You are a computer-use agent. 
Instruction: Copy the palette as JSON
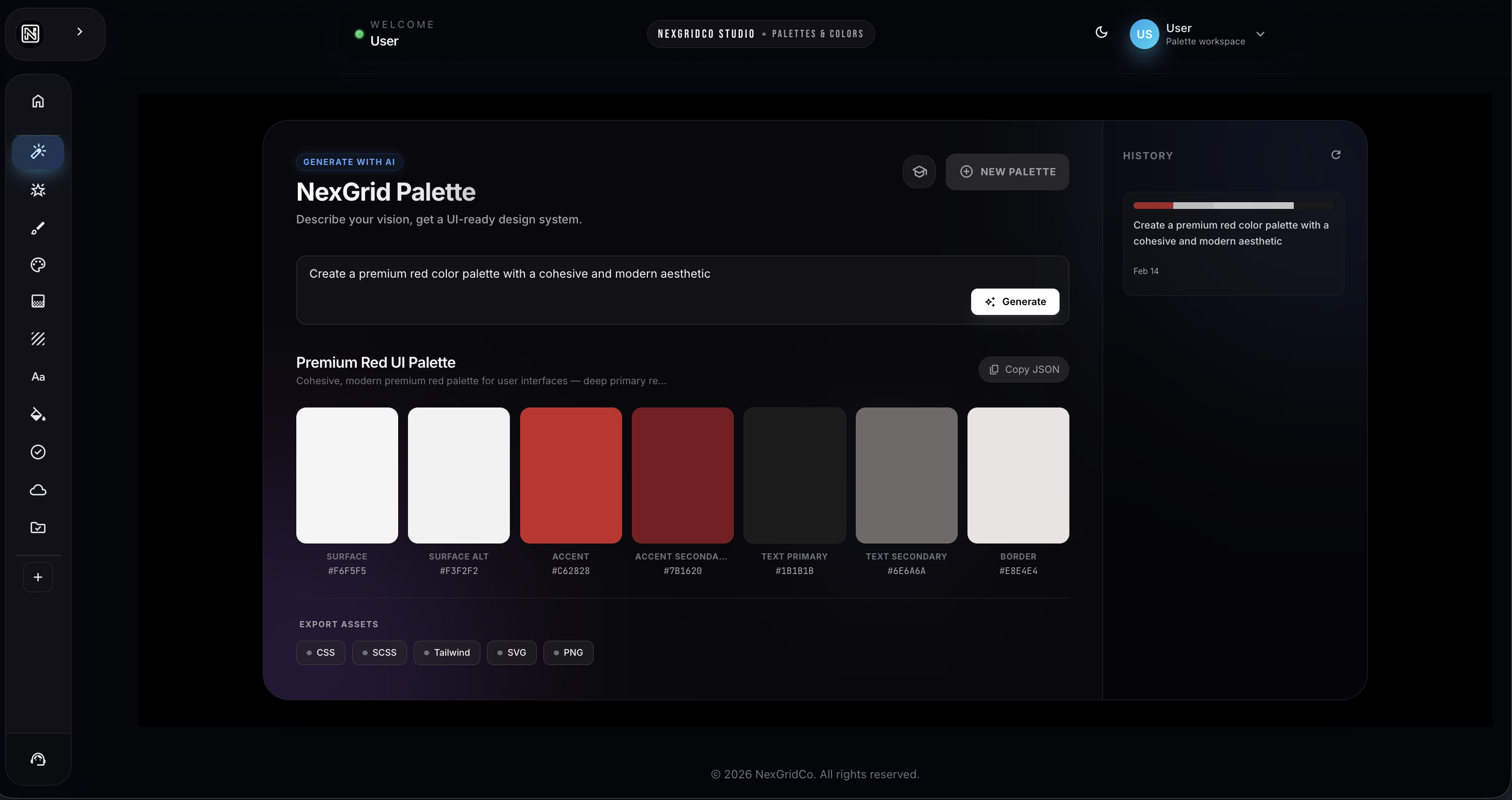tap(1023, 369)
